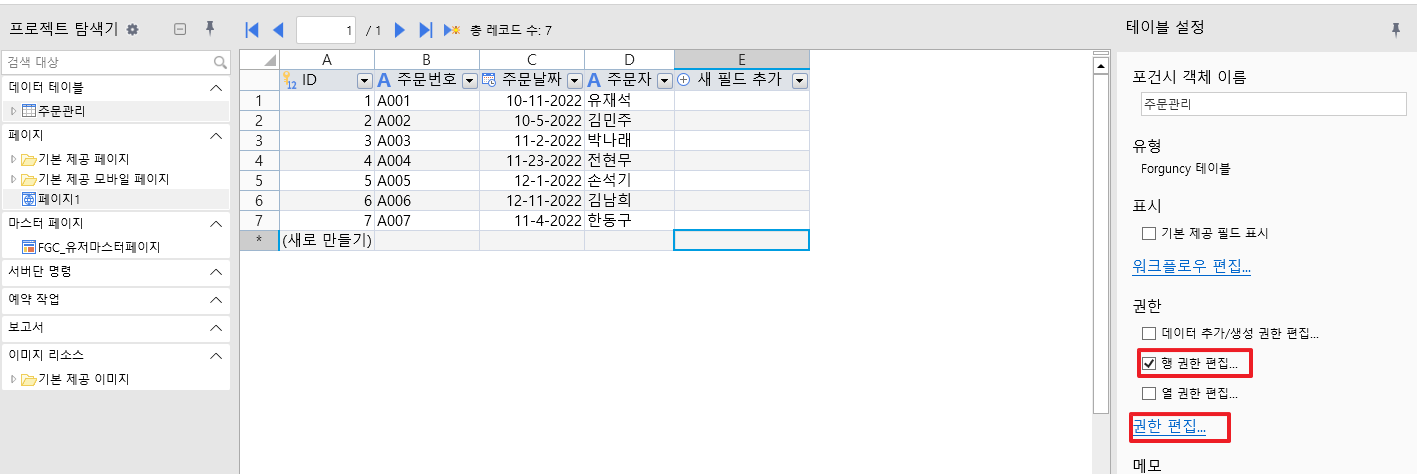Go to the first record page
The image size is (1417, 474).
click(x=252, y=31)
